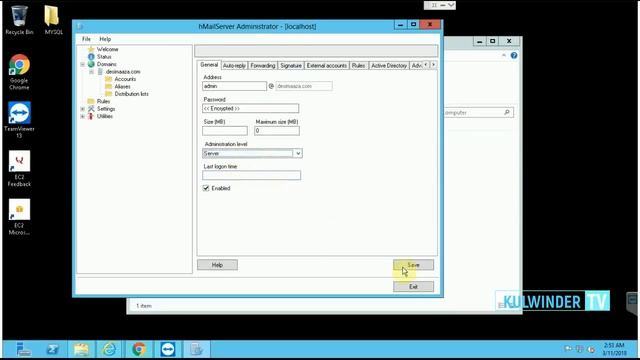Select the Rules folder icon in tree

pos(91,101)
